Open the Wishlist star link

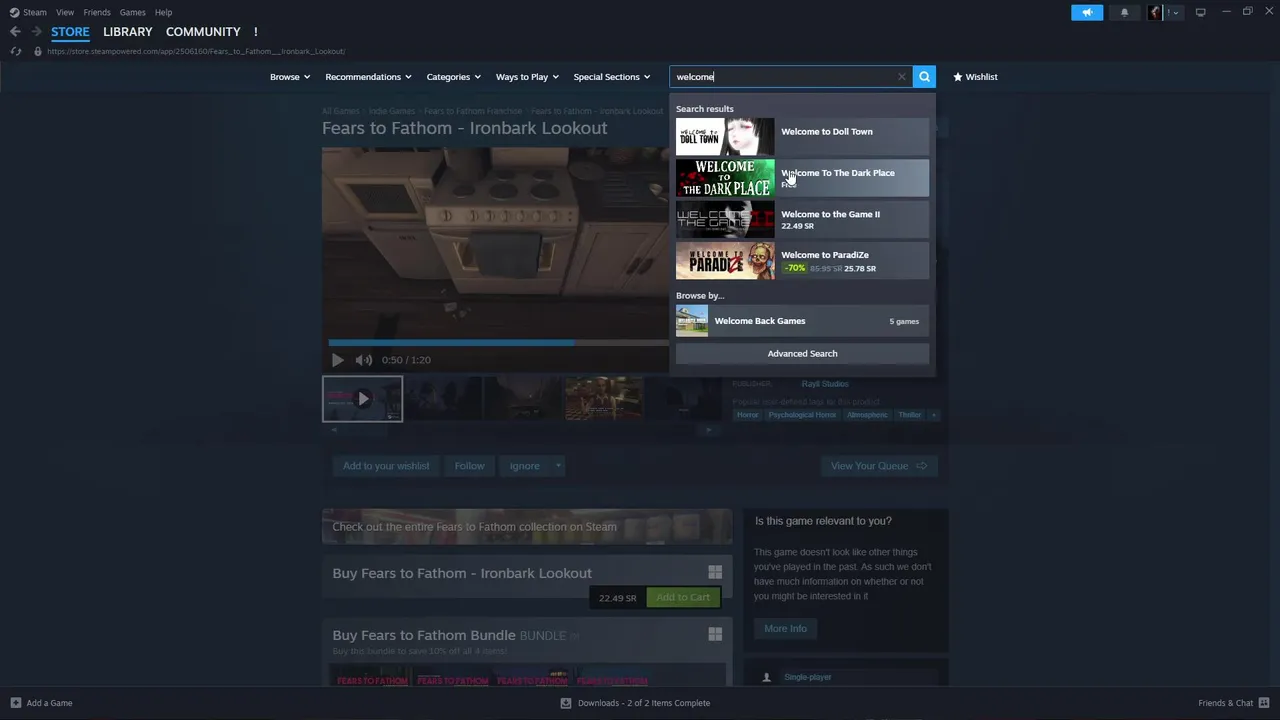point(975,76)
